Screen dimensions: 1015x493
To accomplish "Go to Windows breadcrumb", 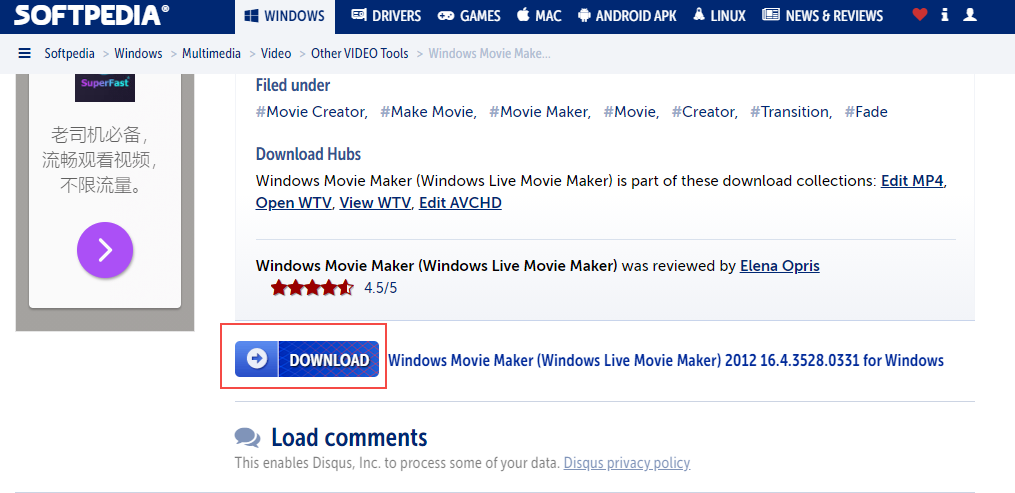I will 139,54.
